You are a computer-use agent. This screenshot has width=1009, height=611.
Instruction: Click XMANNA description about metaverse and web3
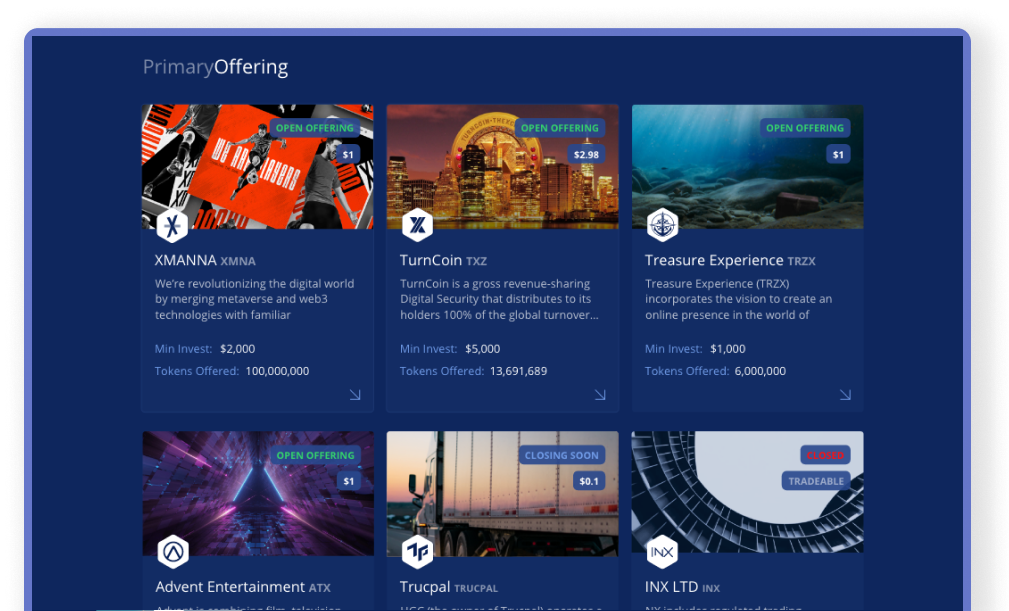(x=254, y=299)
